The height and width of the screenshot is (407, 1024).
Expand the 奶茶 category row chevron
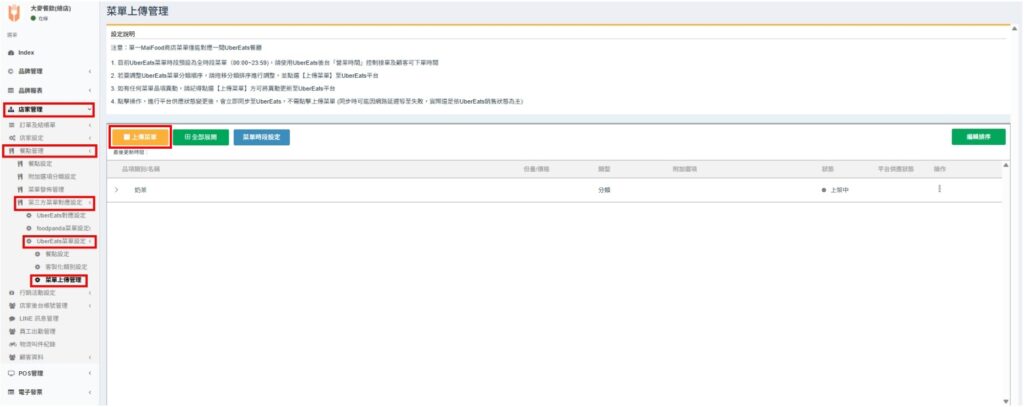coord(116,189)
